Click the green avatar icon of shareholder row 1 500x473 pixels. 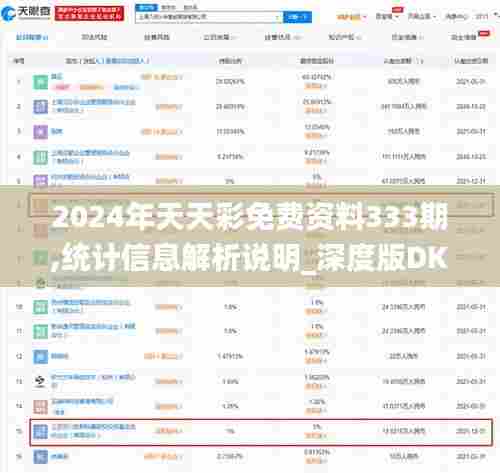pos(40,82)
